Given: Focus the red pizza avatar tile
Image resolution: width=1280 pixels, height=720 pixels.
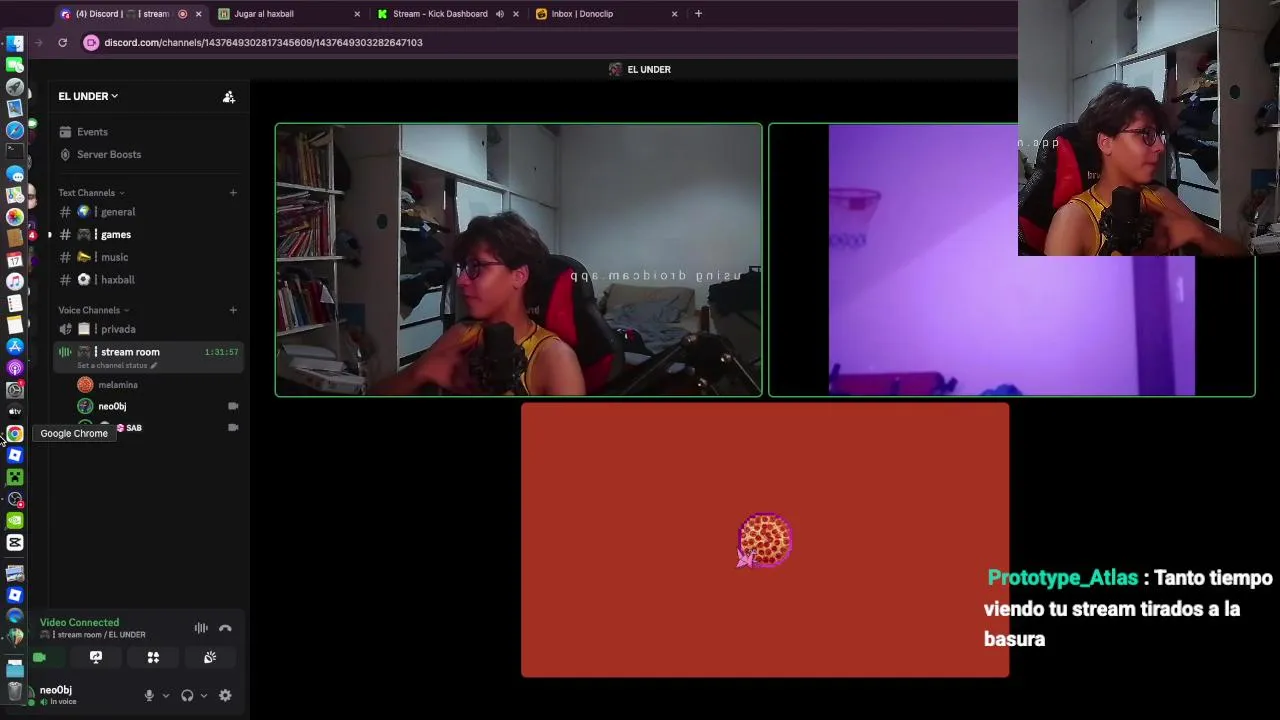Looking at the screenshot, I should (765, 540).
